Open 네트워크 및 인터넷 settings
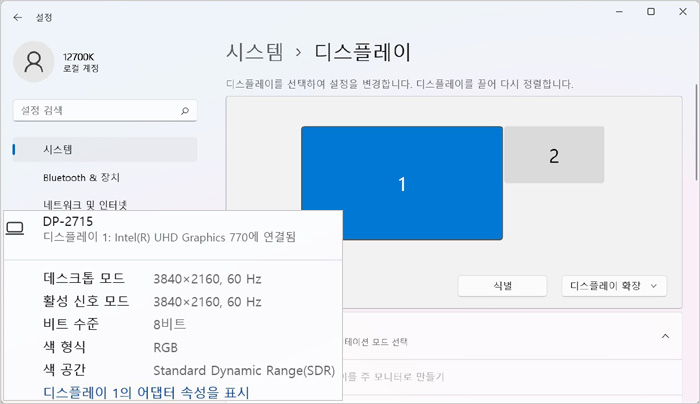This screenshot has height=404, width=700. point(85,205)
